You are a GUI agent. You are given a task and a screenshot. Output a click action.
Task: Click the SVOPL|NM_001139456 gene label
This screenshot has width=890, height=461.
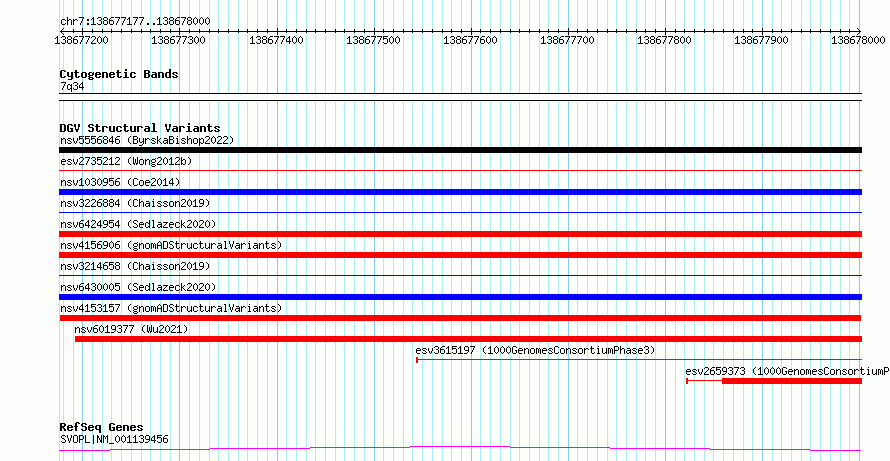(x=114, y=439)
